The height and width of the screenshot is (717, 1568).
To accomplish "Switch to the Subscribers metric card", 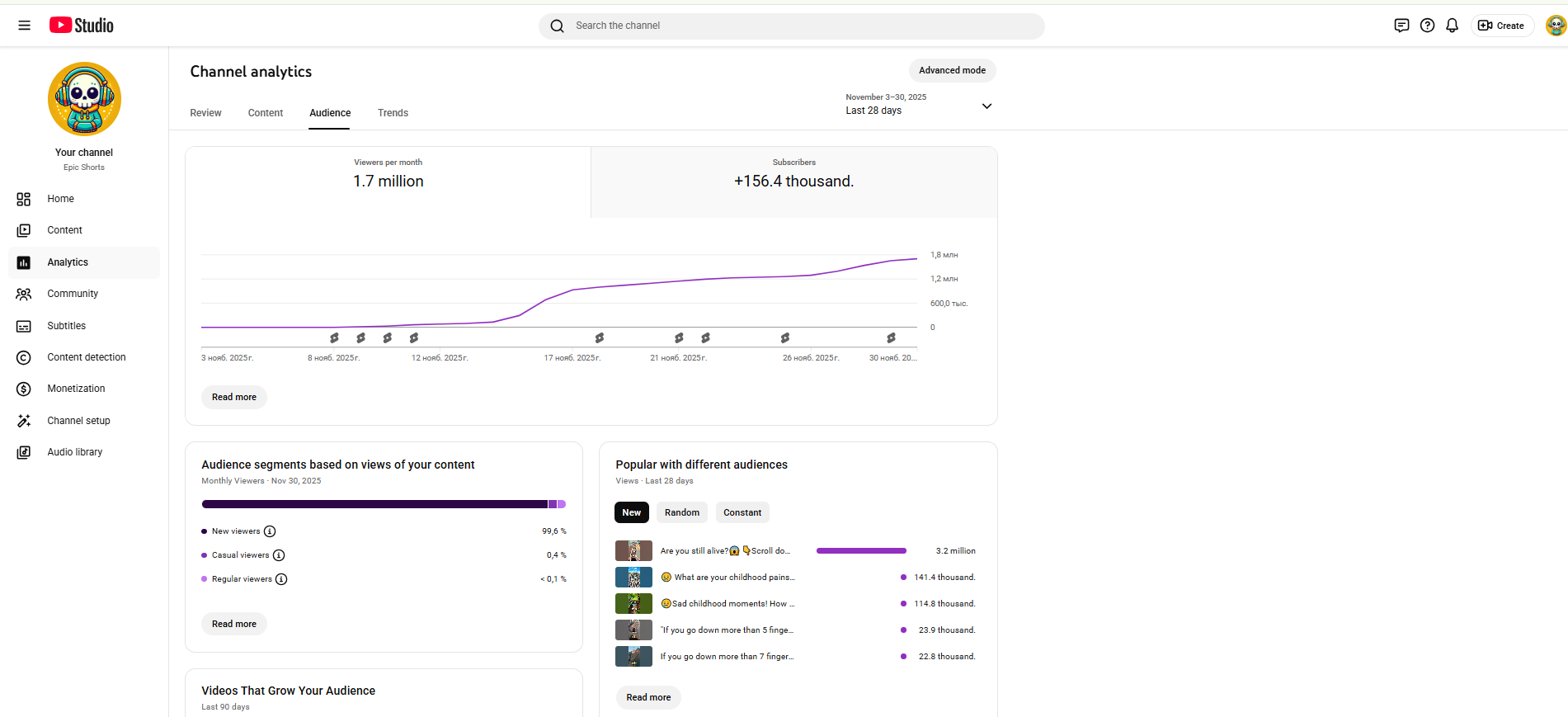I will click(x=793, y=182).
